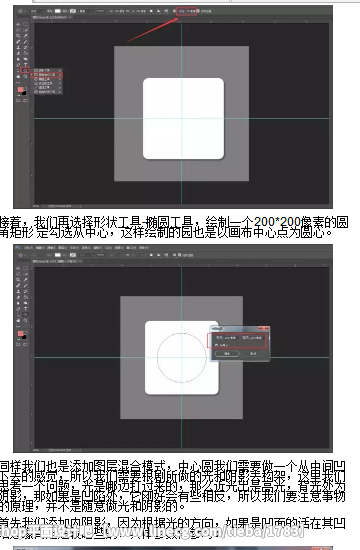Choose Ellipse Tool in shape flyout menu

point(47,79)
